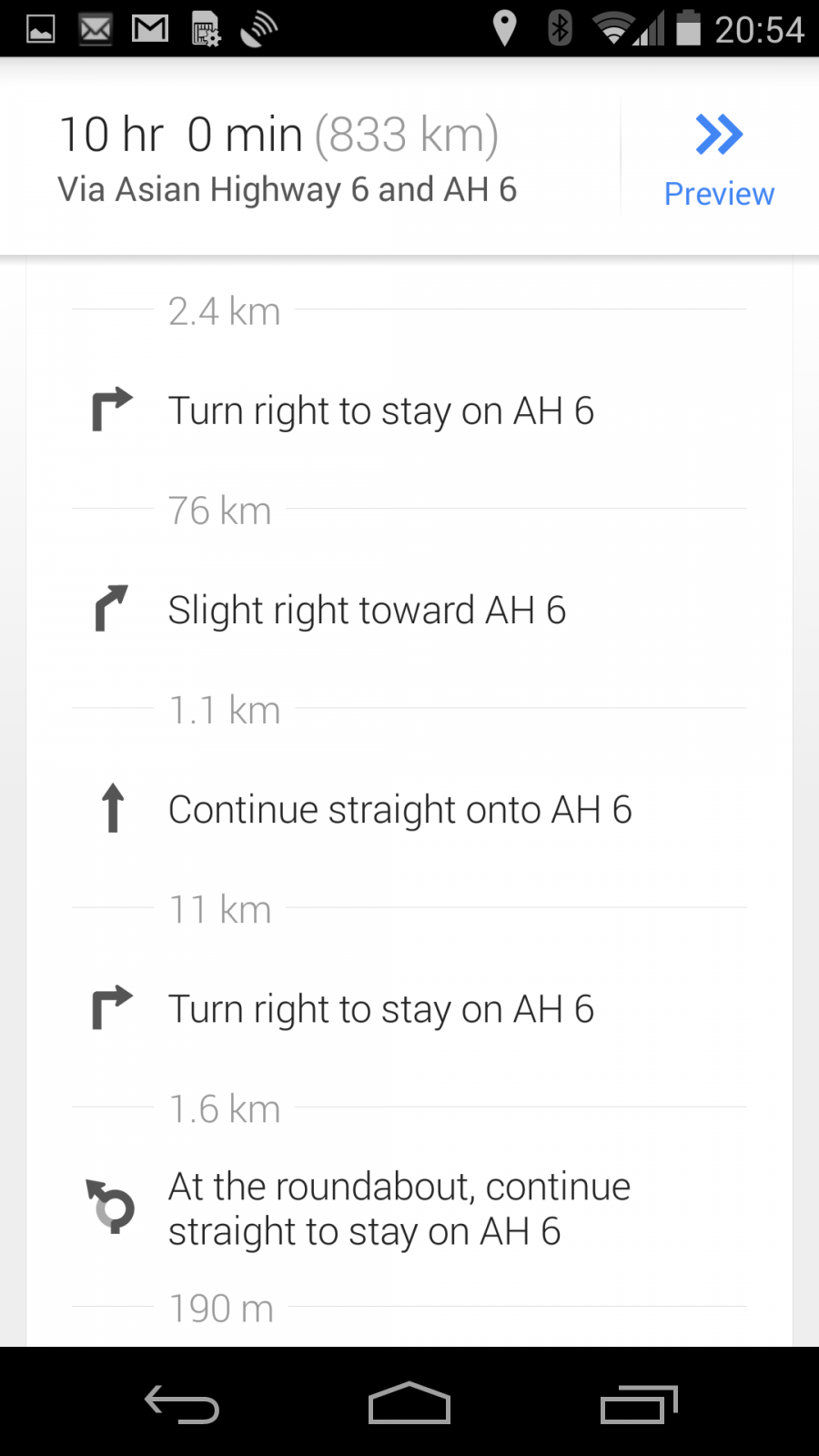Tap the 11 km distance label
Screen dimensions: 819x1456
tap(220, 910)
